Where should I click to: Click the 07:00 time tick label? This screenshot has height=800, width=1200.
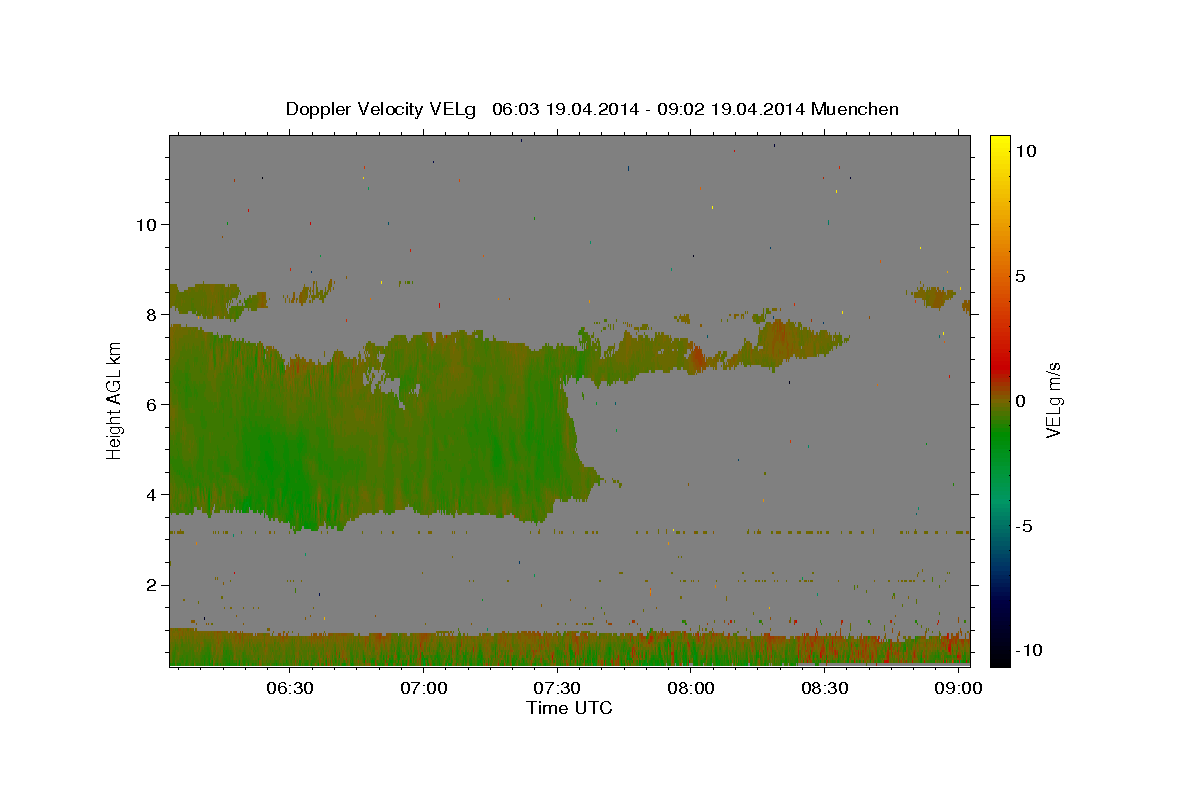(424, 688)
